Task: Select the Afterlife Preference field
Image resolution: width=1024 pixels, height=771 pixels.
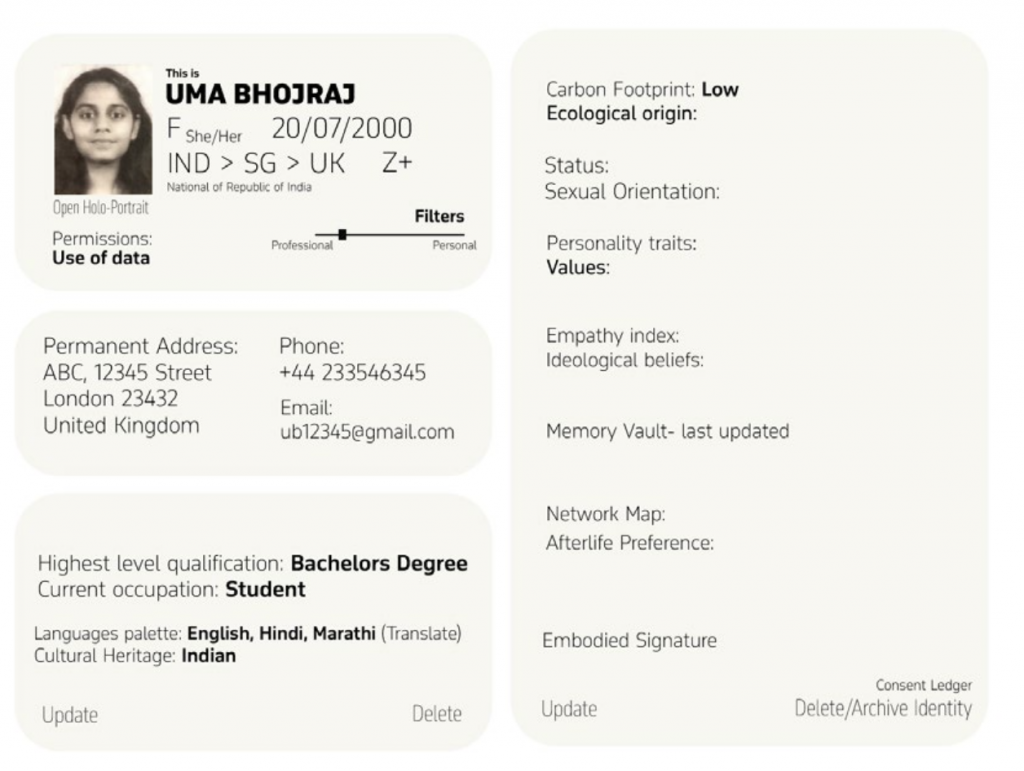Action: [629, 543]
